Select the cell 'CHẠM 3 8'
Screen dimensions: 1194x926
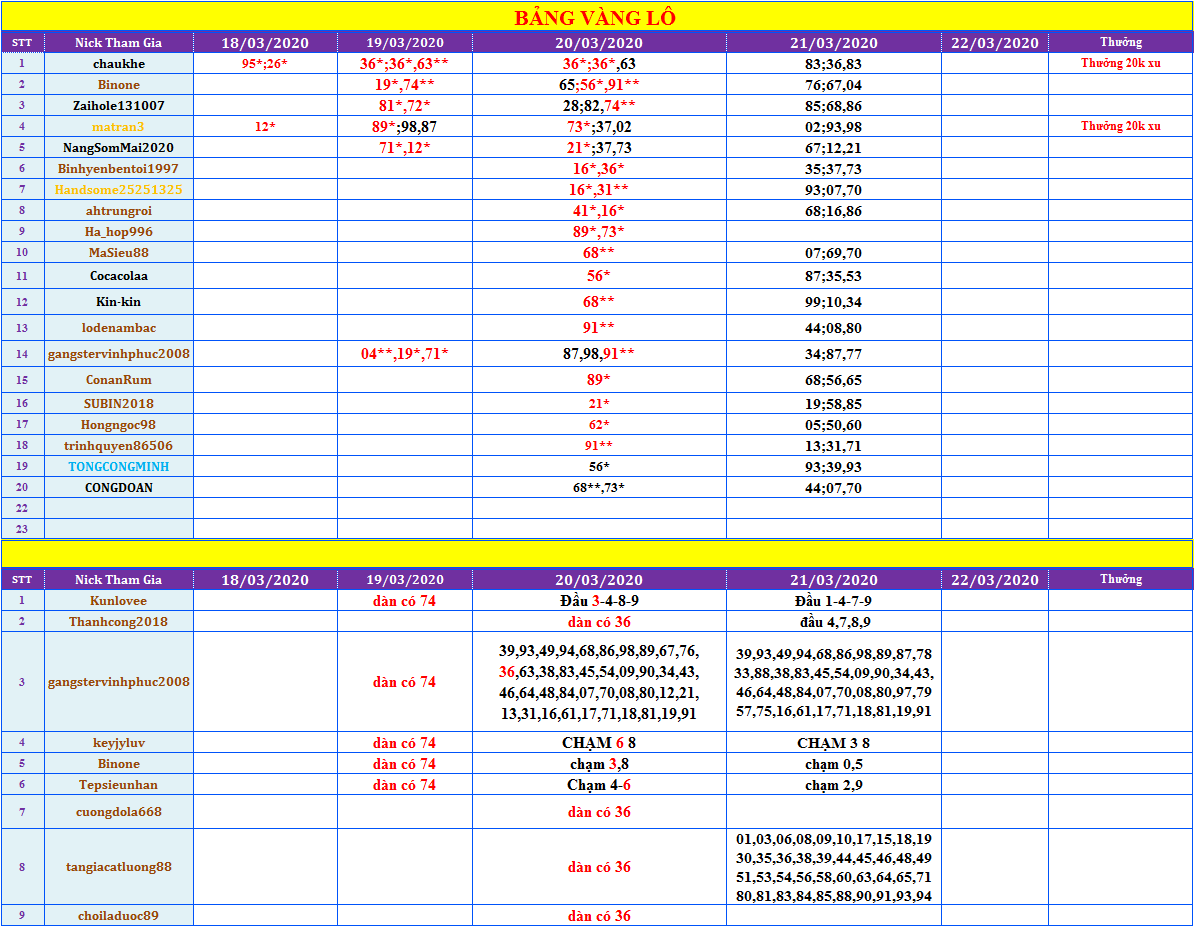833,742
